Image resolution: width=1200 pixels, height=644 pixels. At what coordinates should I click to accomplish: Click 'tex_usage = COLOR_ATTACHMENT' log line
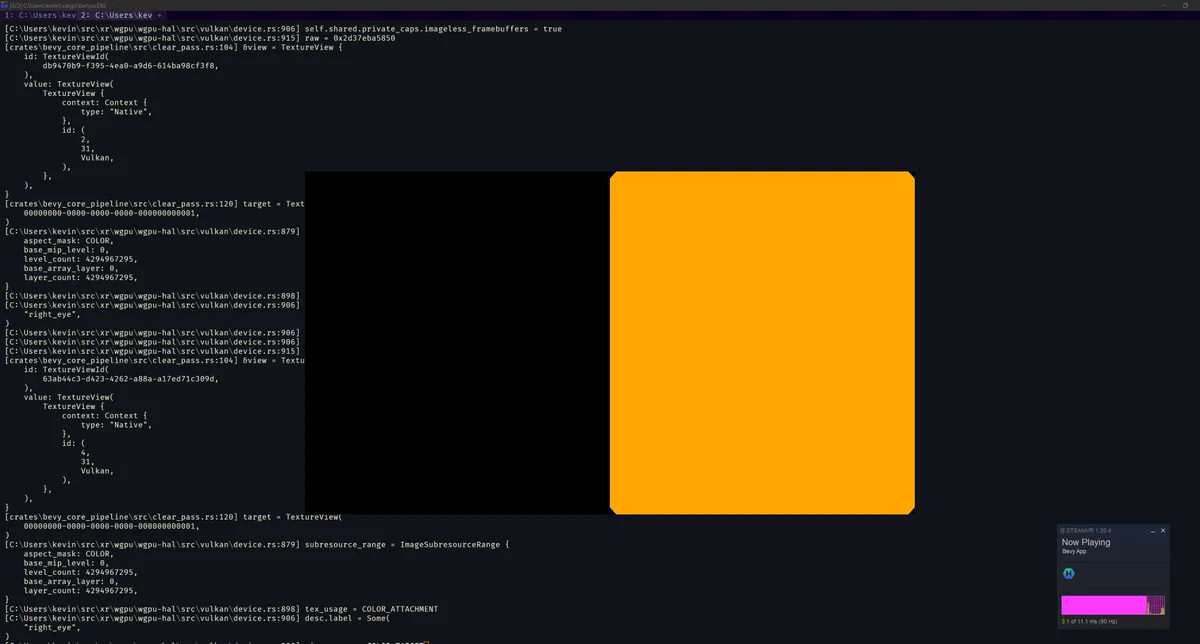(222, 608)
